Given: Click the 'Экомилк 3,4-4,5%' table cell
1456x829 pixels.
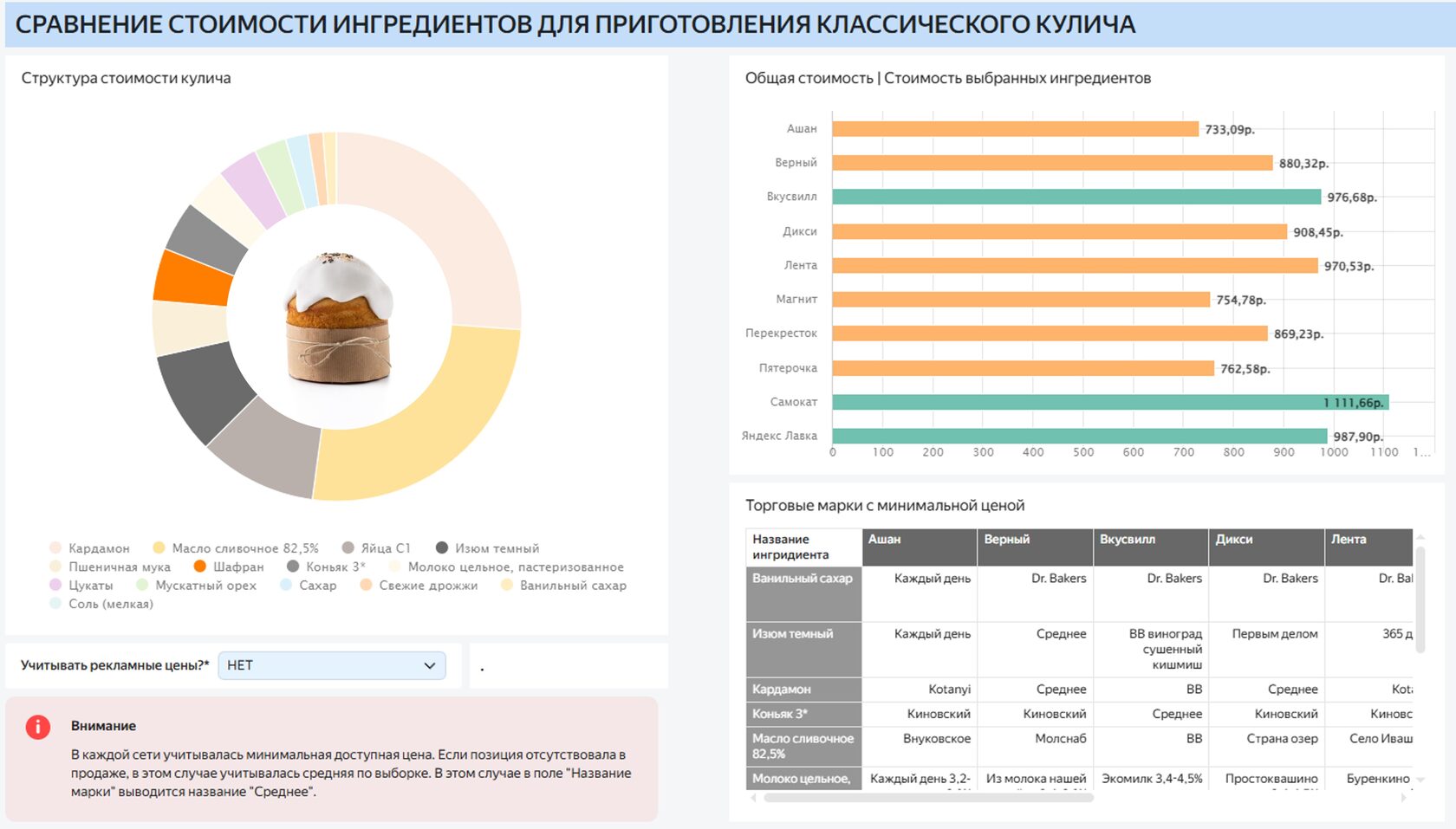Looking at the screenshot, I should (x=1151, y=778).
